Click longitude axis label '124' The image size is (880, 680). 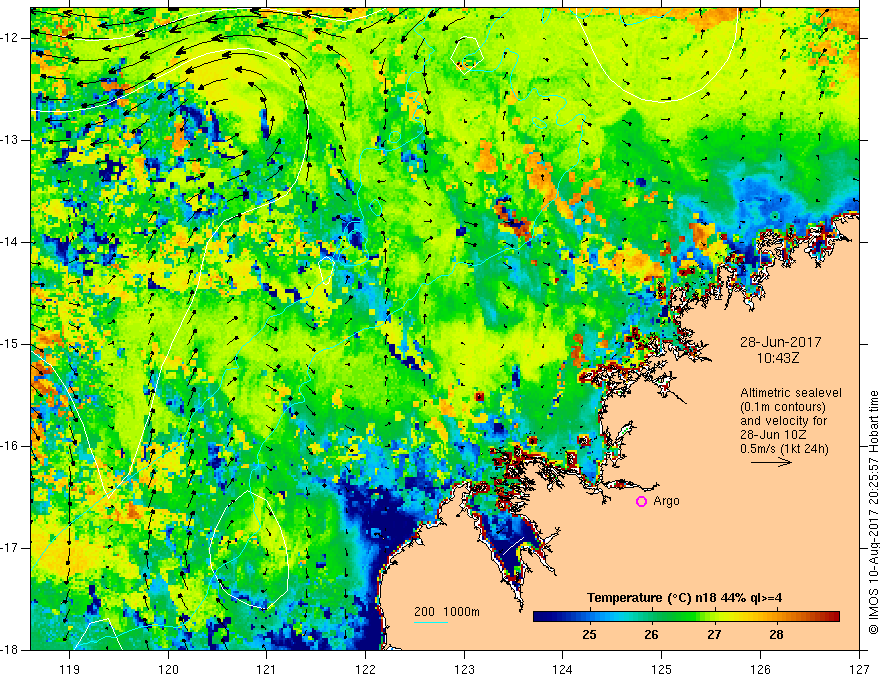pyautogui.click(x=563, y=669)
